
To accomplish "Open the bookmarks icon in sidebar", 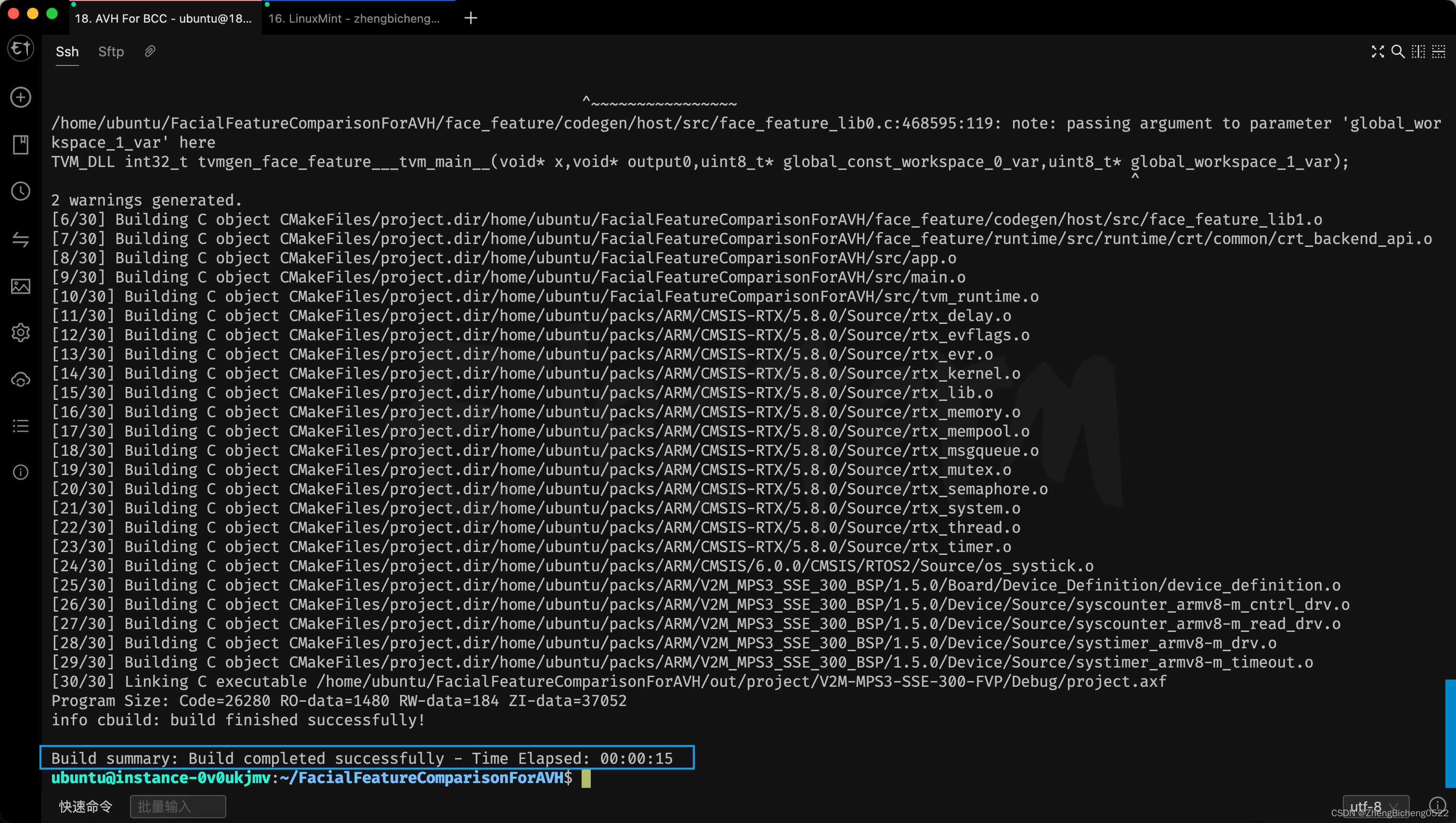I will coord(20,145).
